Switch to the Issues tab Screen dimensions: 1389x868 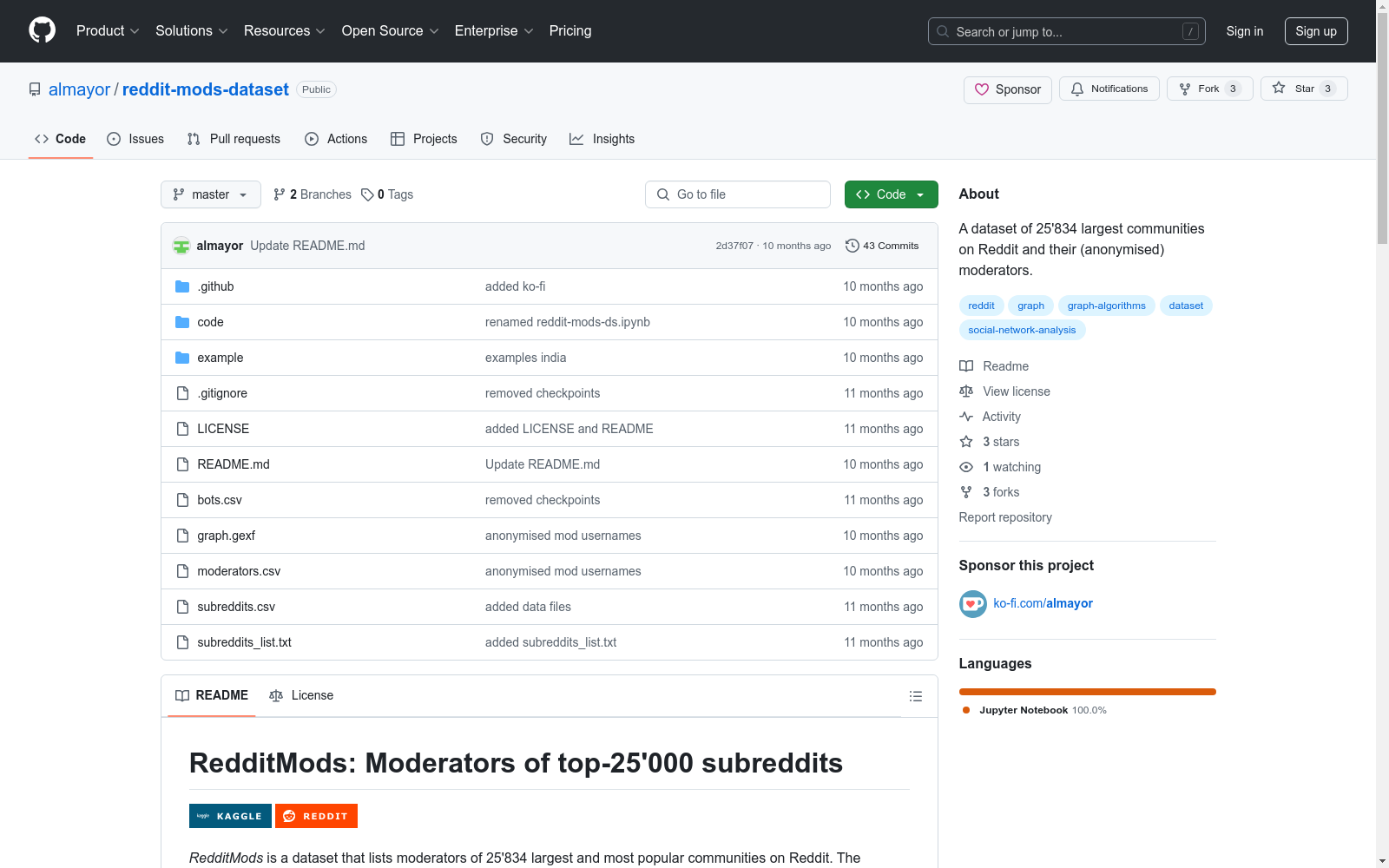coord(135,139)
